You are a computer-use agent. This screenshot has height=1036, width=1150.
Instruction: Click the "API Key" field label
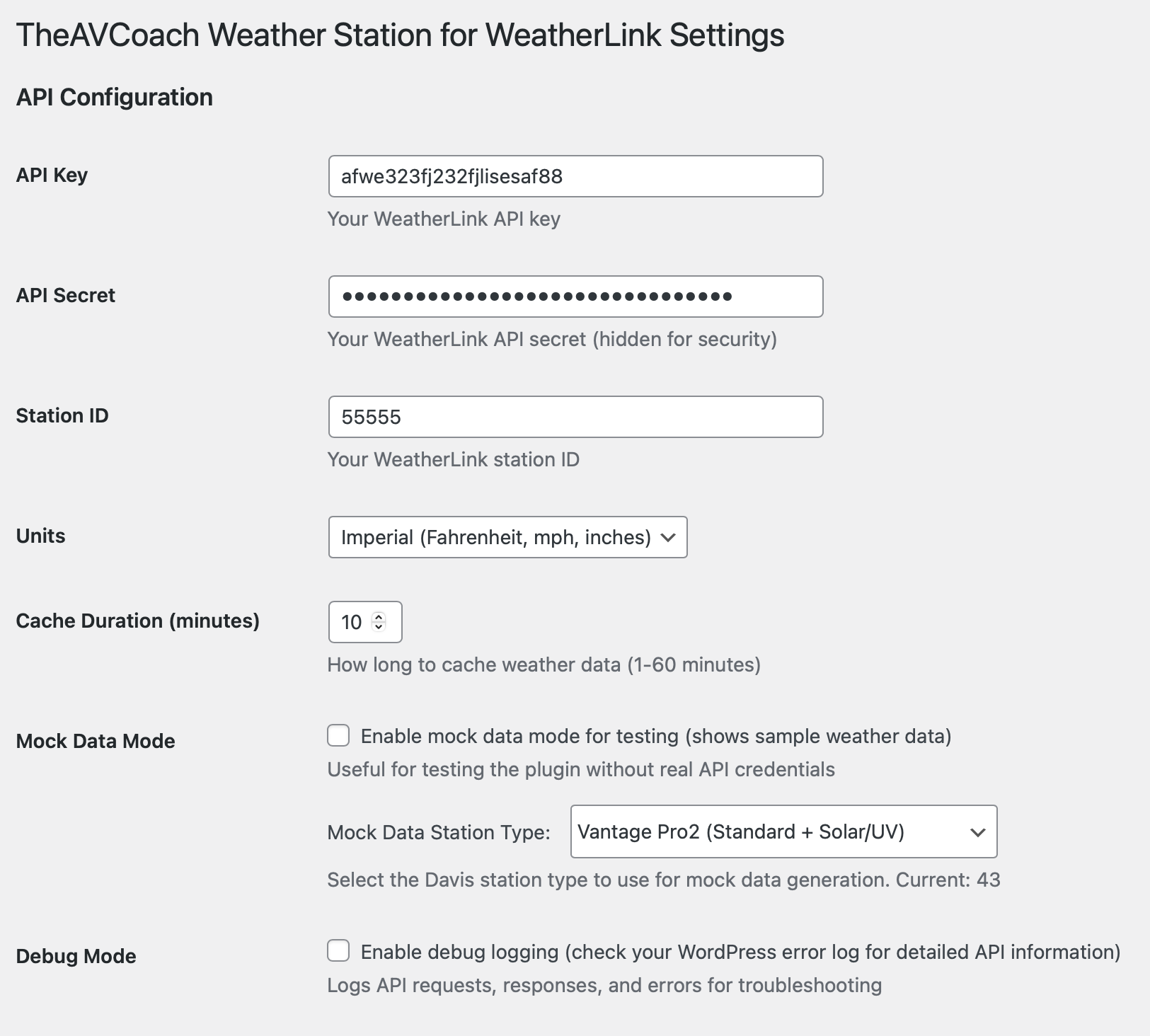pyautogui.click(x=52, y=175)
